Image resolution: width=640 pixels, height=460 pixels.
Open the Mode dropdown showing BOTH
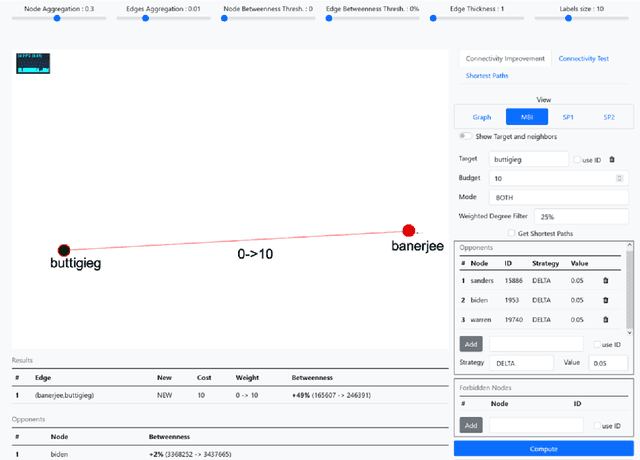coord(558,198)
